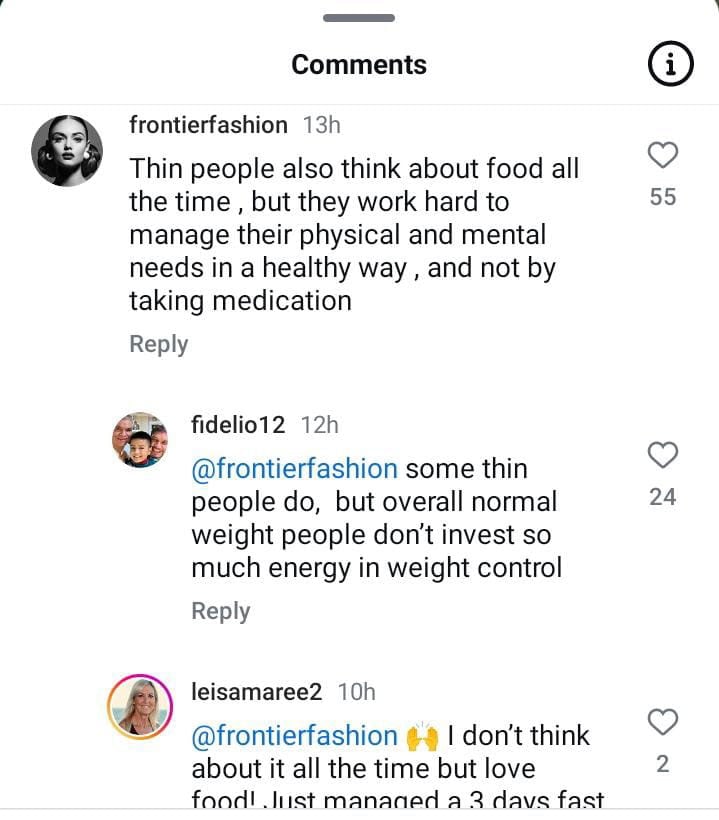Viewport: 719px width, 820px height.
Task: View the 55 likes count
Action: point(663,197)
